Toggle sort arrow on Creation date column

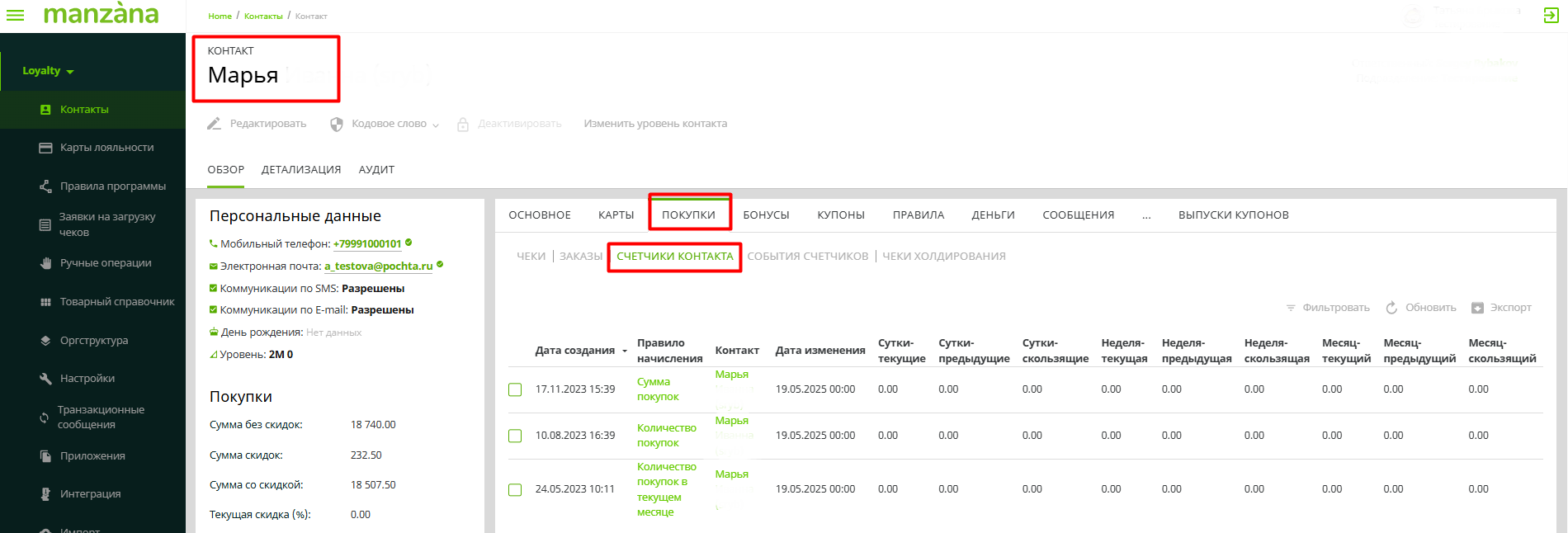(625, 351)
